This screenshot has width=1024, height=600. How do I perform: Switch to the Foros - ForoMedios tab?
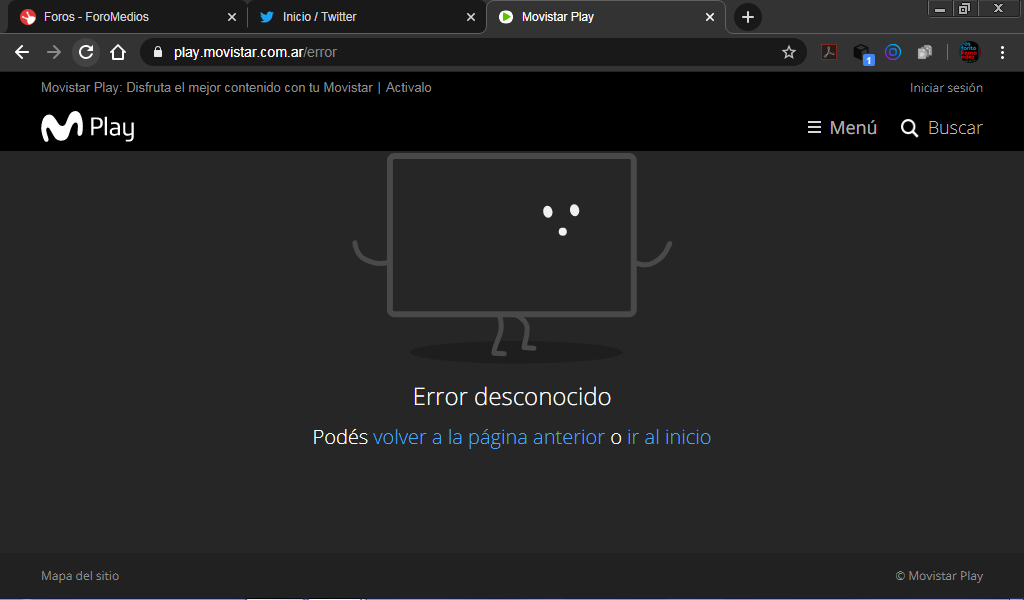tap(127, 17)
